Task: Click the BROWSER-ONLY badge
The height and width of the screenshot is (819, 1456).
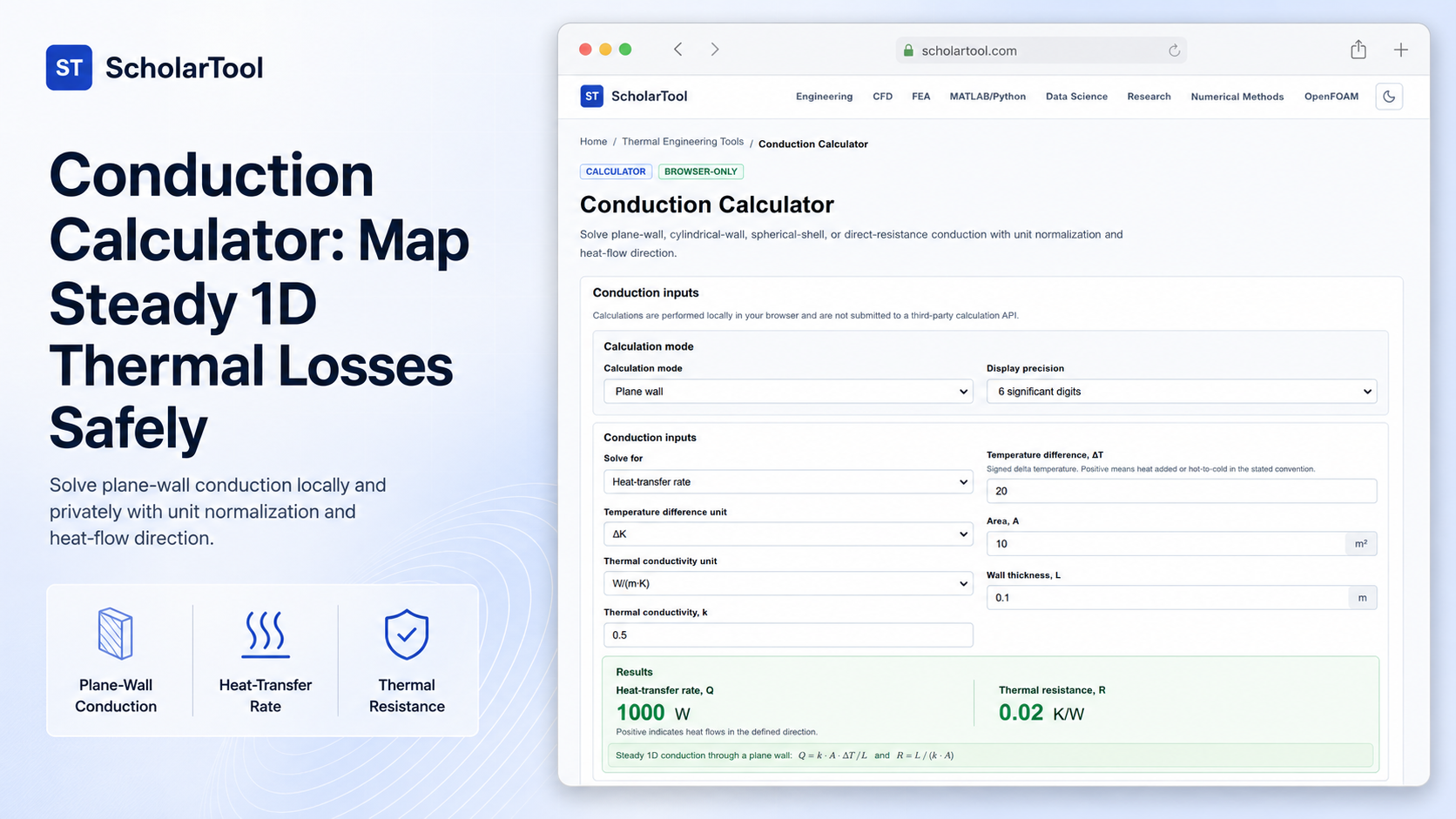Action: tap(701, 171)
